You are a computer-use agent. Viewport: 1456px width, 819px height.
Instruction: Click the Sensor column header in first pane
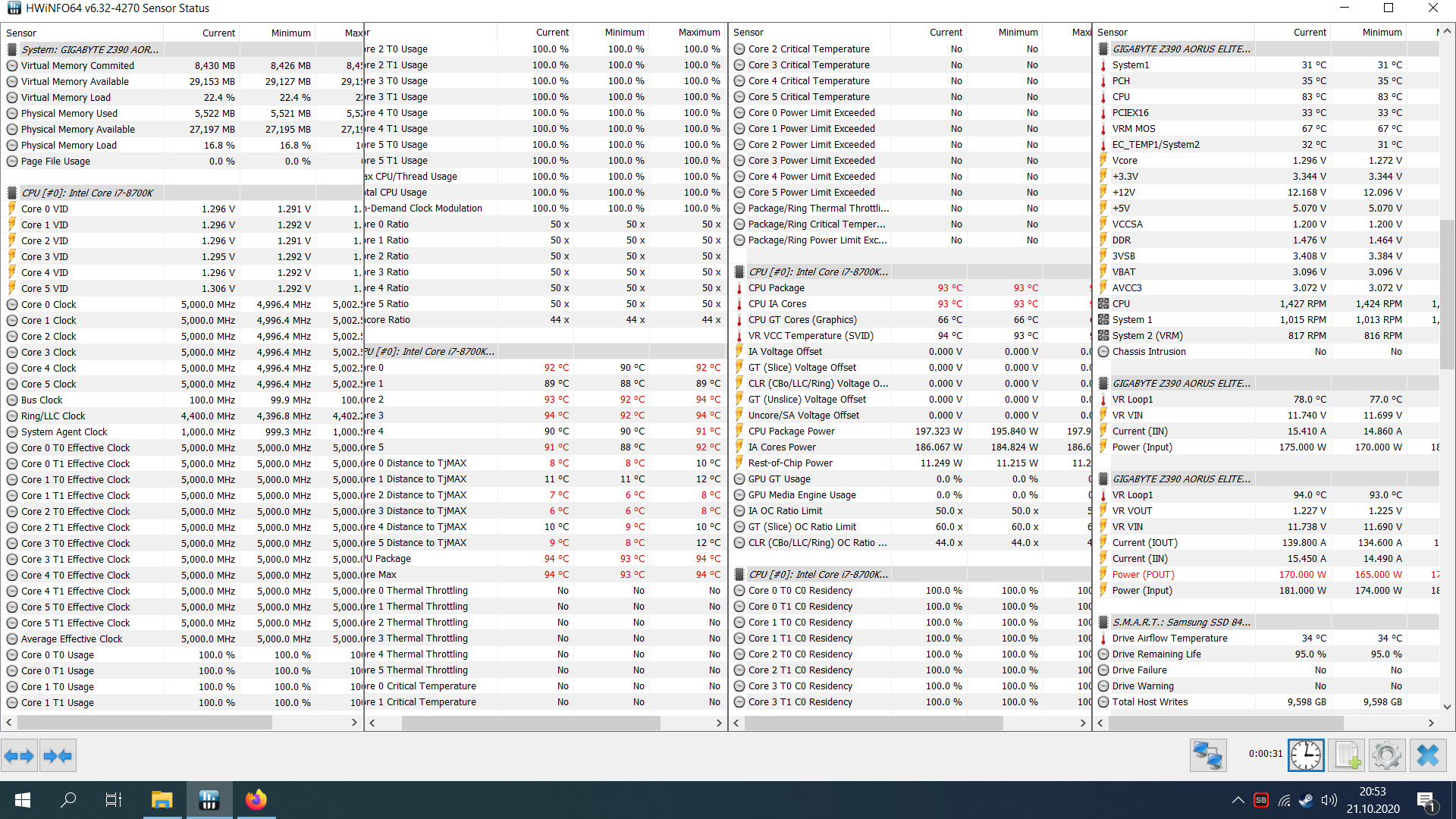pos(21,33)
